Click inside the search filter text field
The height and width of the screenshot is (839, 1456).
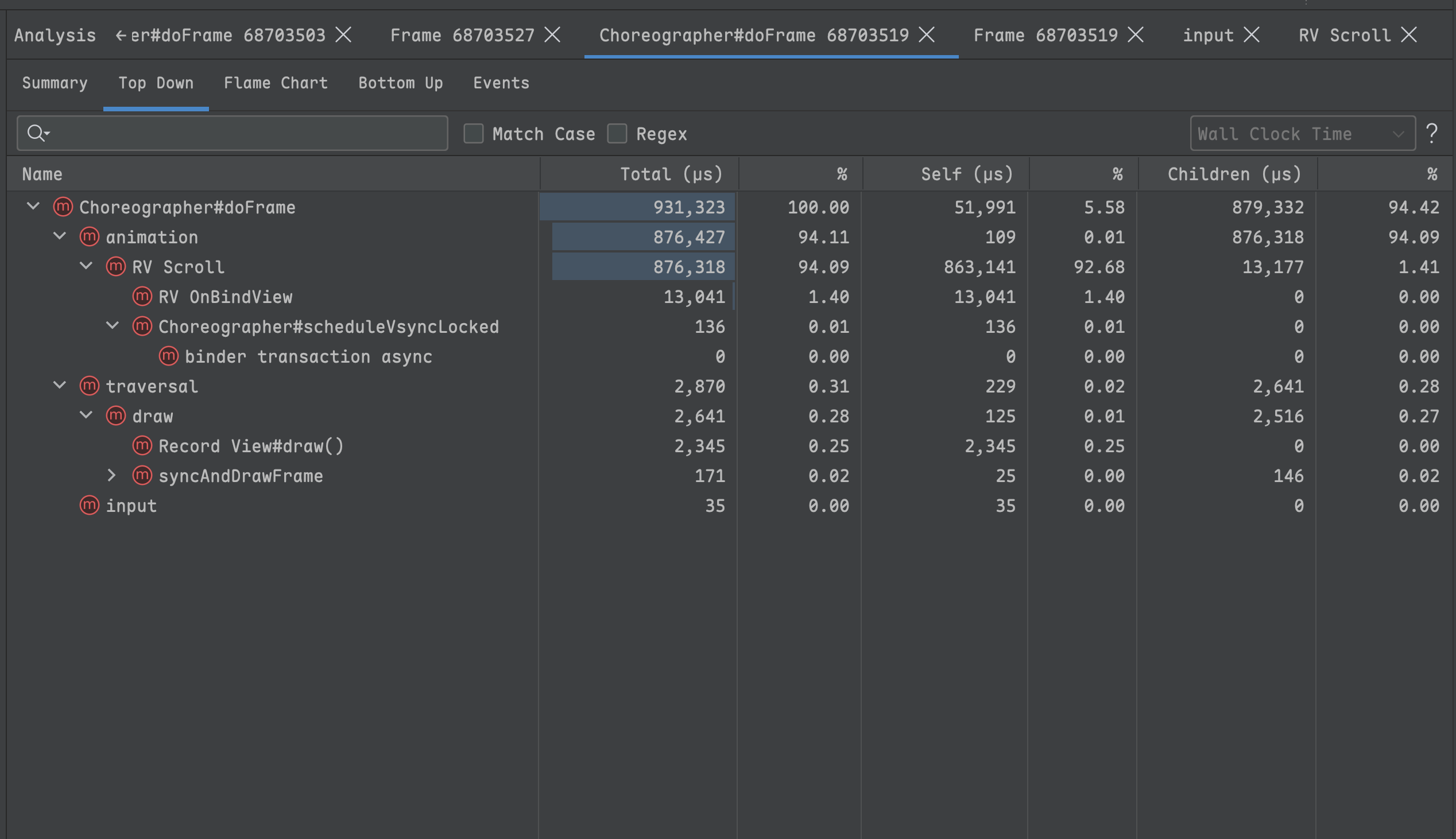pos(248,133)
